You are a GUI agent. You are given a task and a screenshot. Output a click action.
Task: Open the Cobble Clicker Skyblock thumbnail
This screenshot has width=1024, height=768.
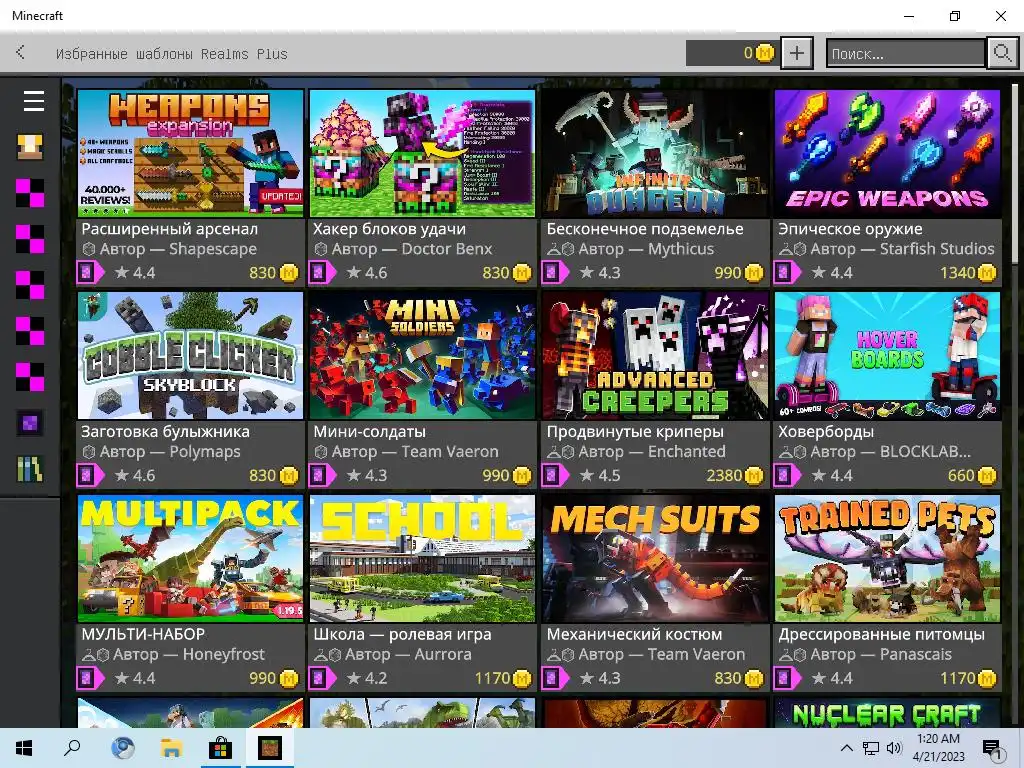point(190,355)
